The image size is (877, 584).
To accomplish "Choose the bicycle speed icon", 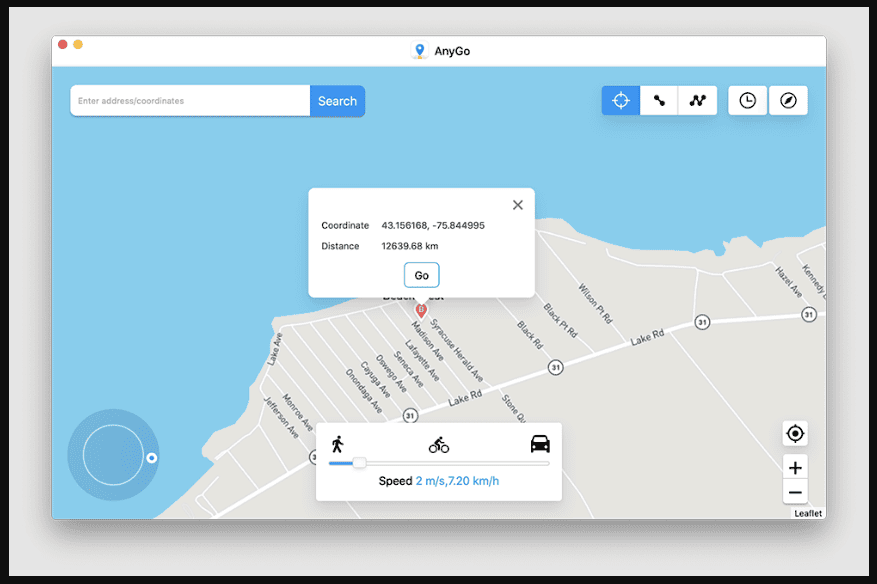I will tap(439, 445).
